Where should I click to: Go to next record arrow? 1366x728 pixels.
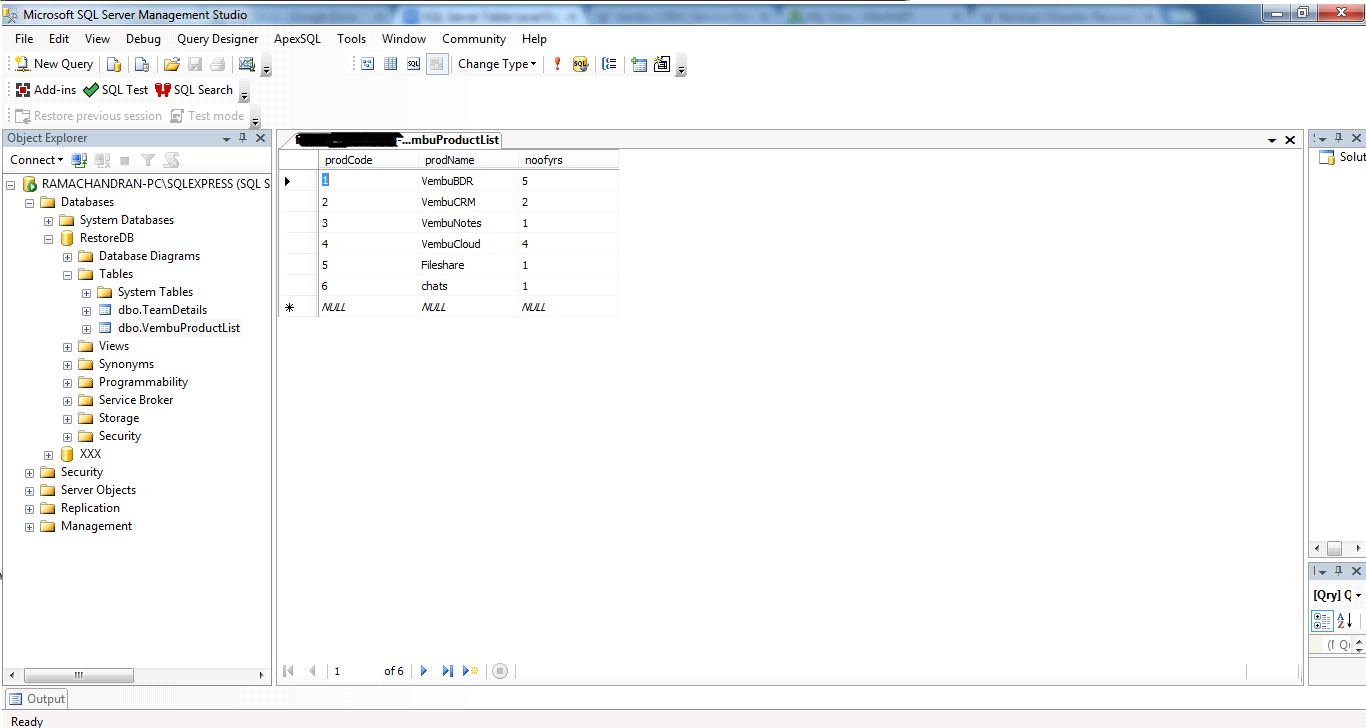424,671
